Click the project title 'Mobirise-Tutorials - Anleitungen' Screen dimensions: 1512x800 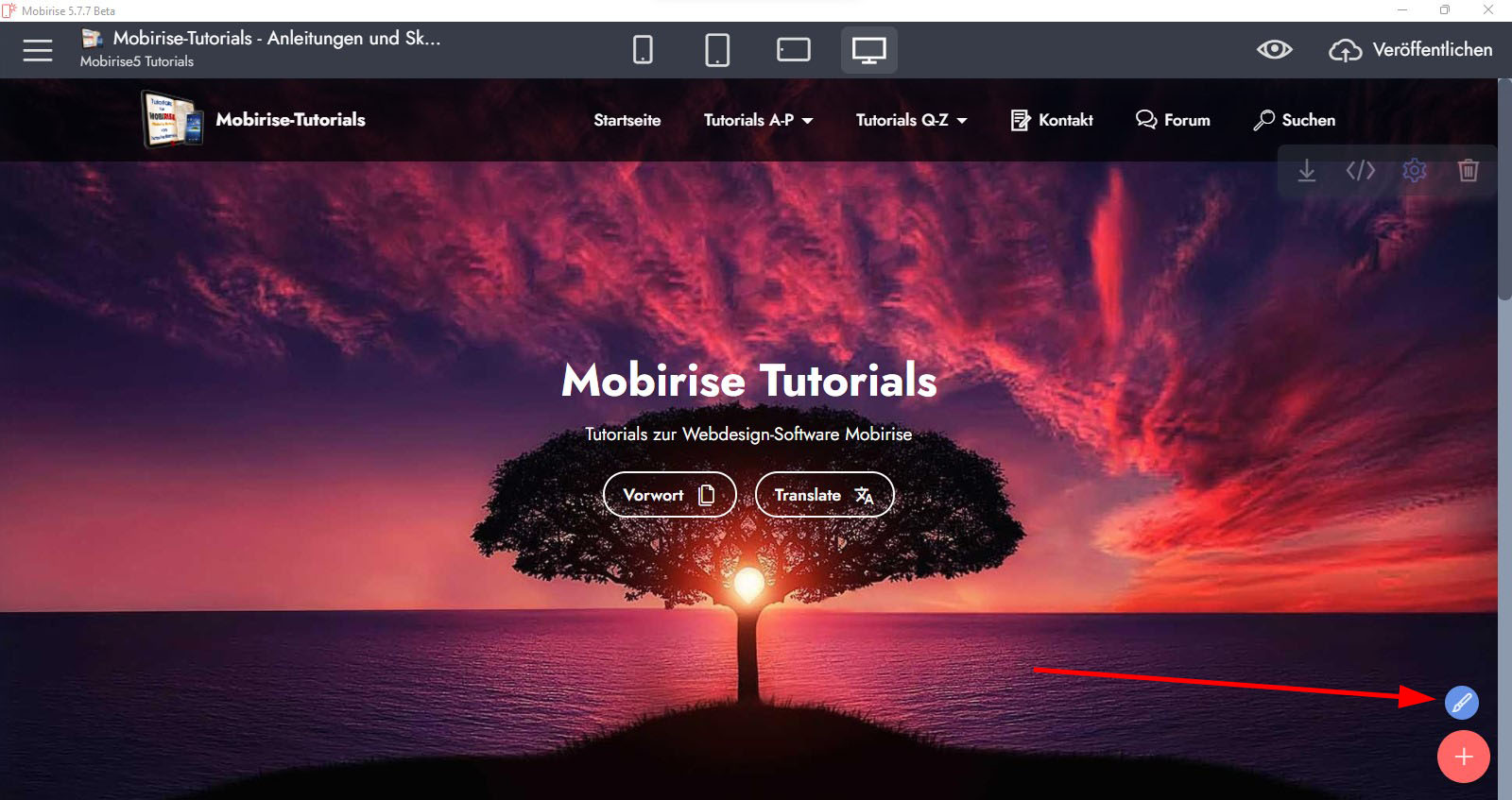[277, 38]
